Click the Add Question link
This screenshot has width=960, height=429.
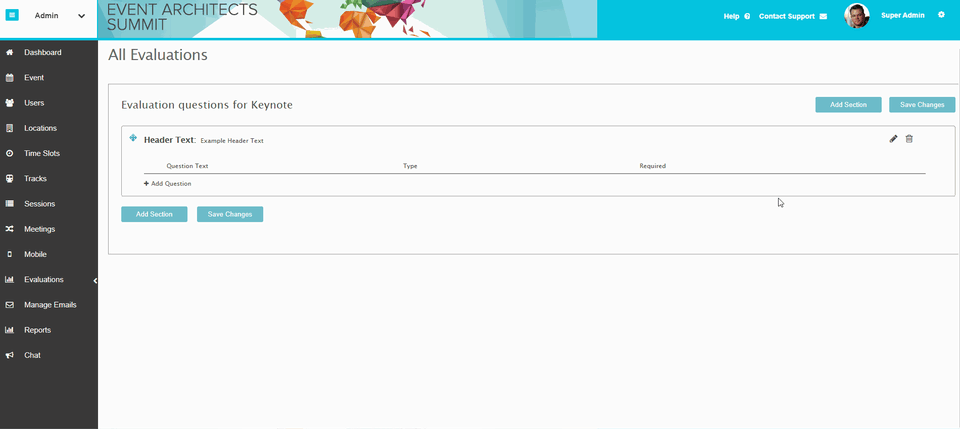pos(168,184)
